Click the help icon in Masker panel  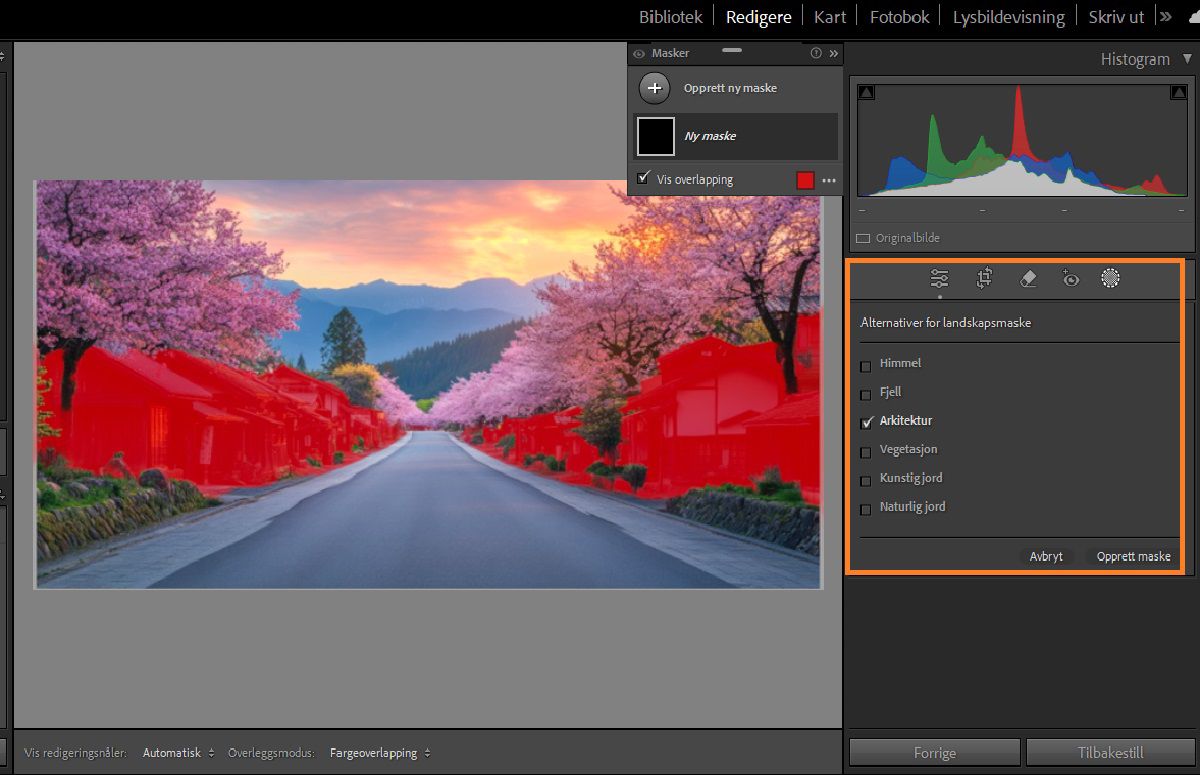(x=816, y=53)
